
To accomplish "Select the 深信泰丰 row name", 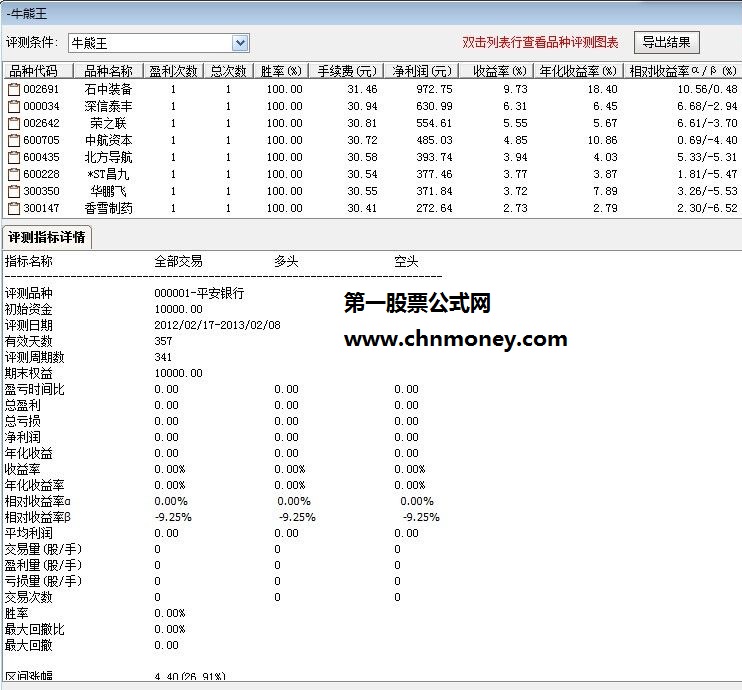I will [x=108, y=106].
